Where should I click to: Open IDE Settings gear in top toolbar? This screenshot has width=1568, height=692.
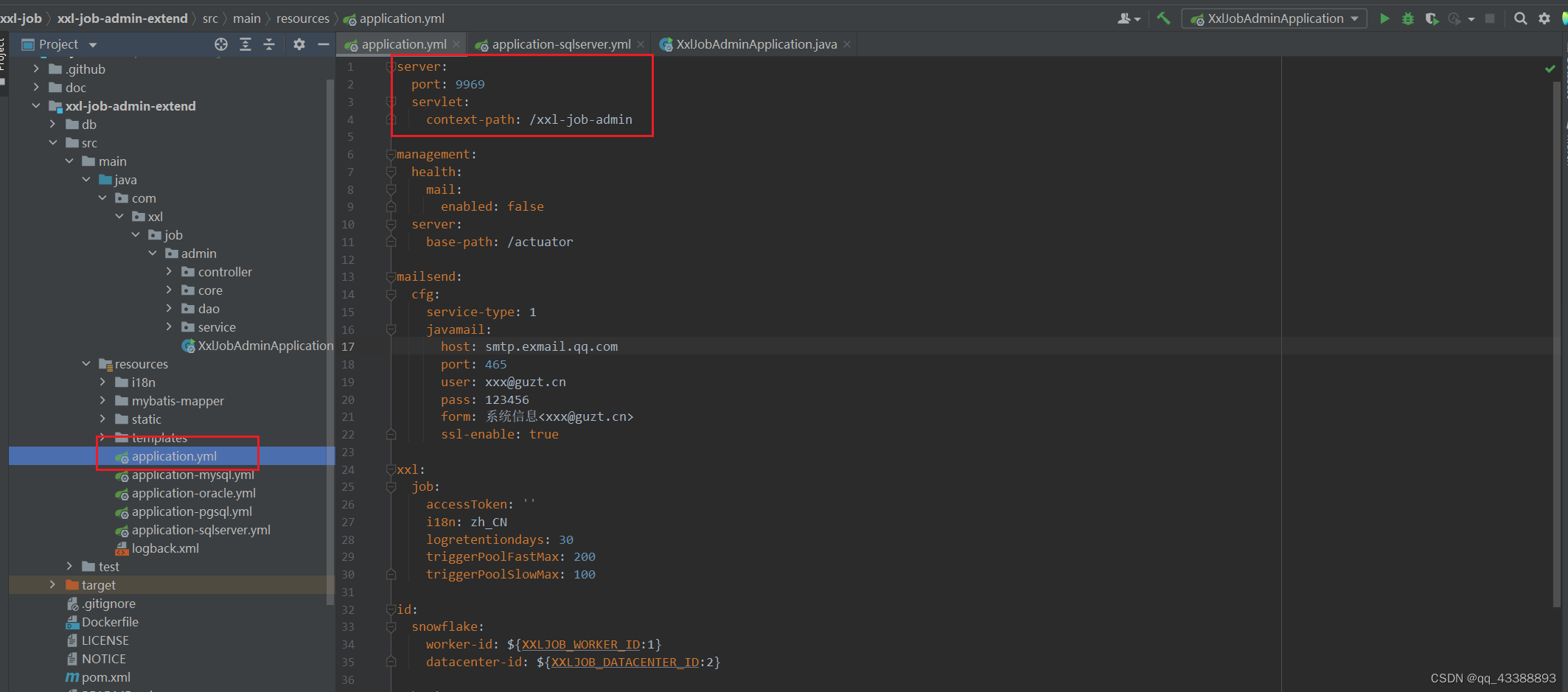[x=1544, y=18]
